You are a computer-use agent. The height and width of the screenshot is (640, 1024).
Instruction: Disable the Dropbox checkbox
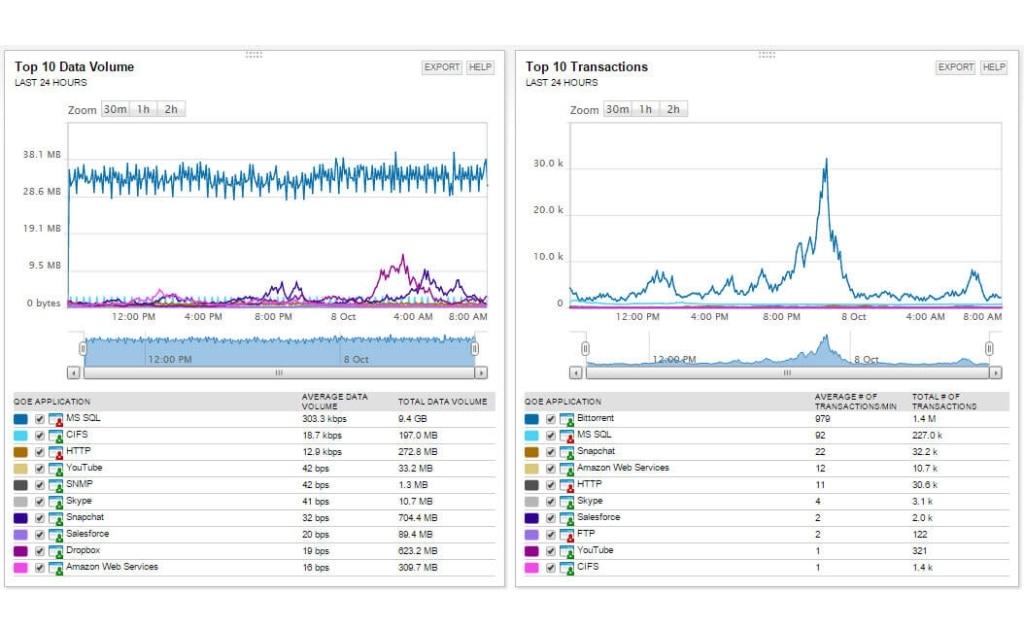(x=40, y=550)
